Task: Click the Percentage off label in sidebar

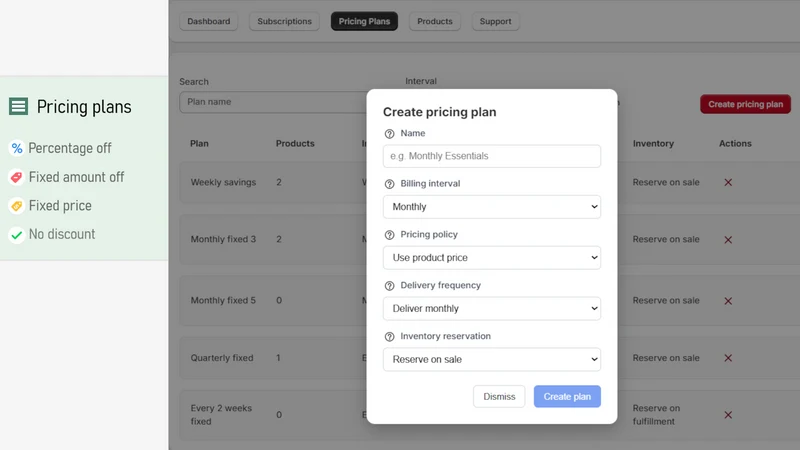Action: [70, 148]
